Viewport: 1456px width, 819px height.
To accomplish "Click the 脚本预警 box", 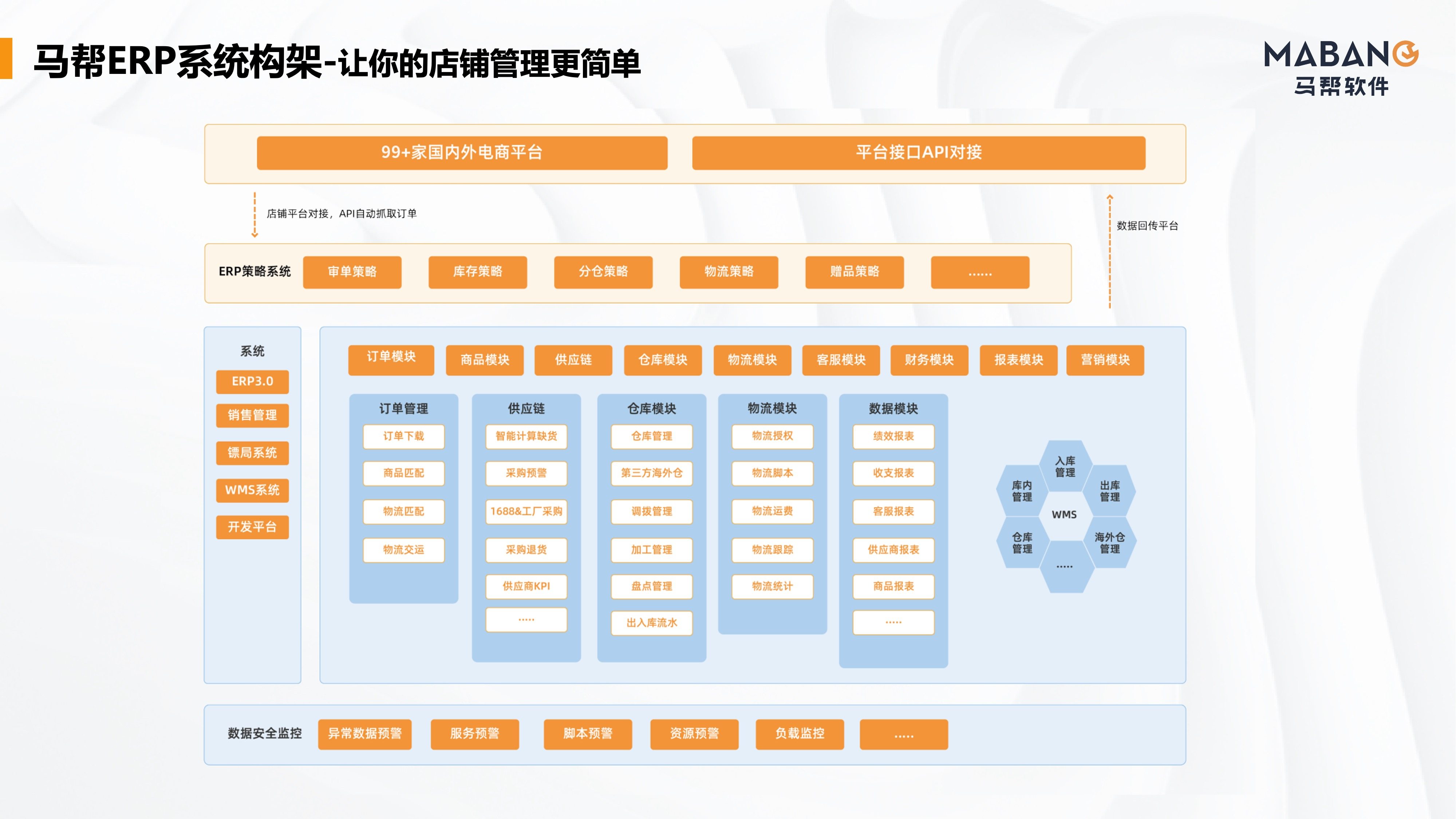I will (x=588, y=734).
